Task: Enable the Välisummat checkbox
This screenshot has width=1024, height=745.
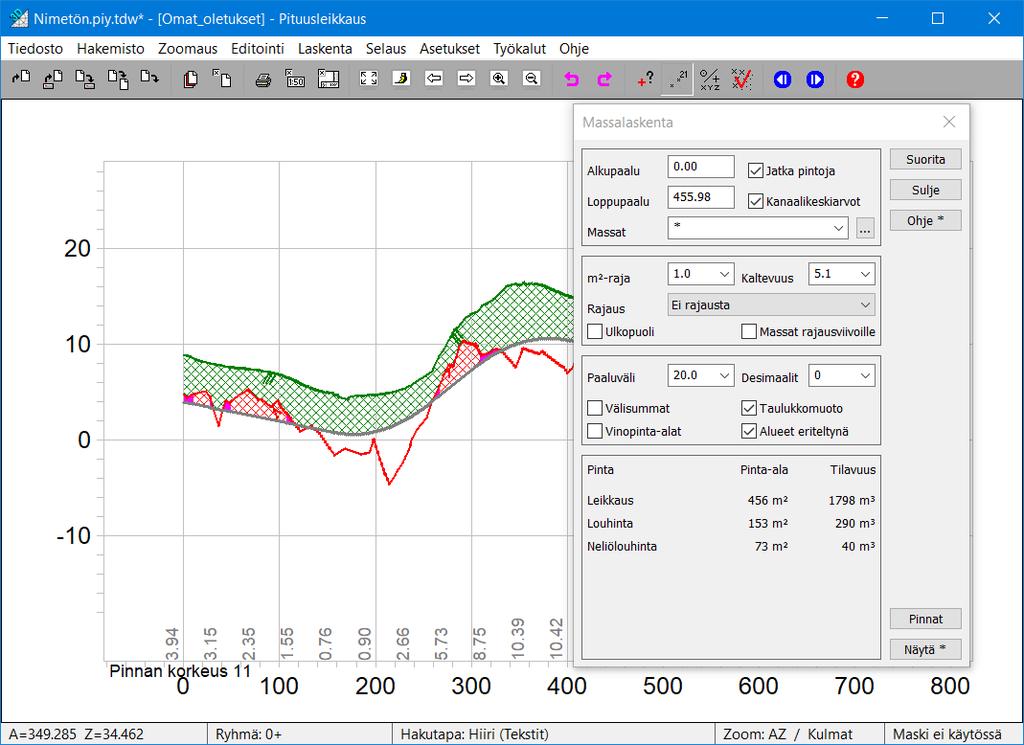Action: click(x=594, y=409)
